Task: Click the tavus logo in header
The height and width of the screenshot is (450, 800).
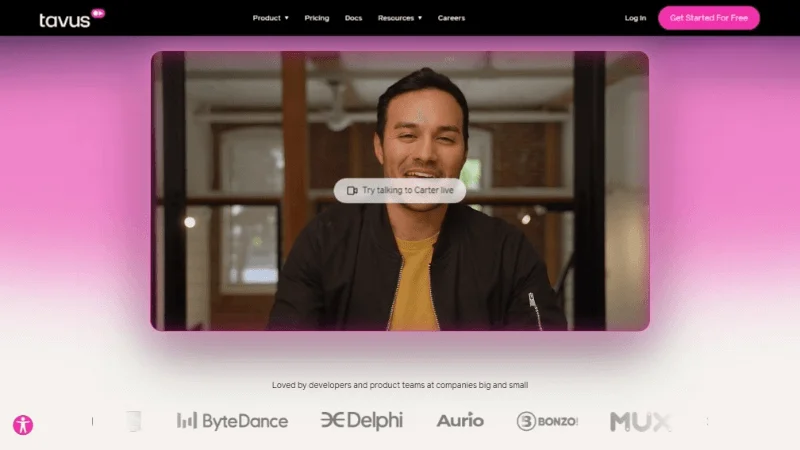Action: pyautogui.click(x=64, y=19)
